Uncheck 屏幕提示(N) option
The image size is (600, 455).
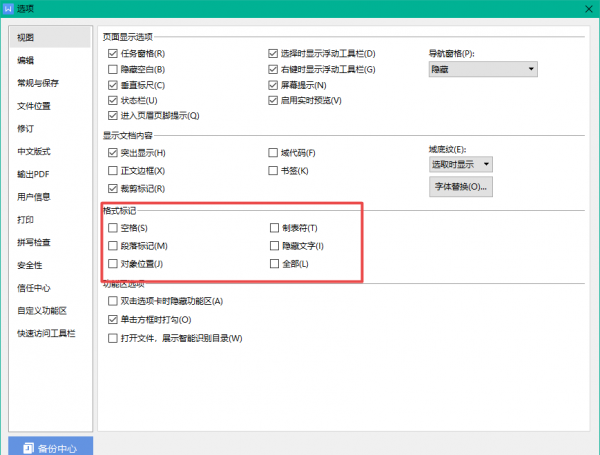(273, 85)
